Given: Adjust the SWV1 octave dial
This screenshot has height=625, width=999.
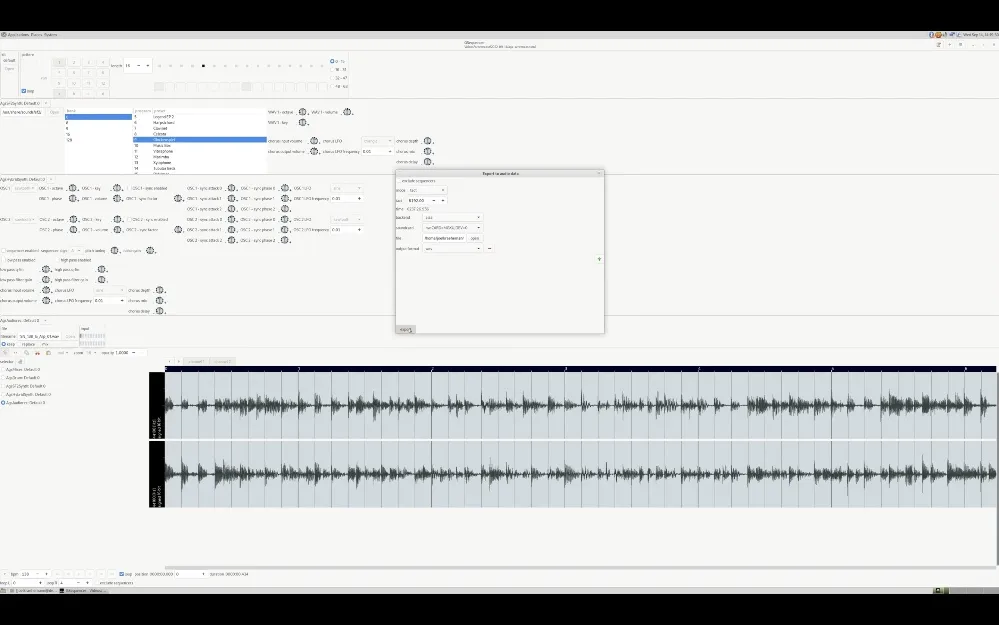Looking at the screenshot, I should tap(302, 112).
